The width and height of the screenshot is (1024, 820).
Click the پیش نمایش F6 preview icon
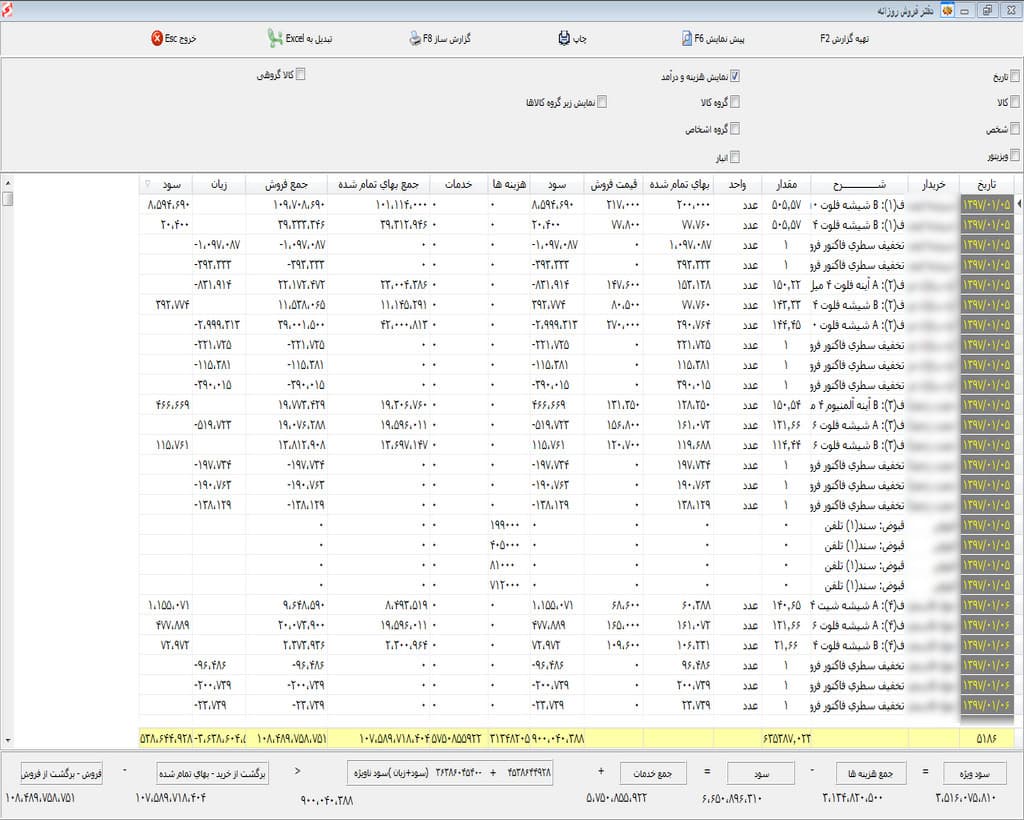pos(686,39)
